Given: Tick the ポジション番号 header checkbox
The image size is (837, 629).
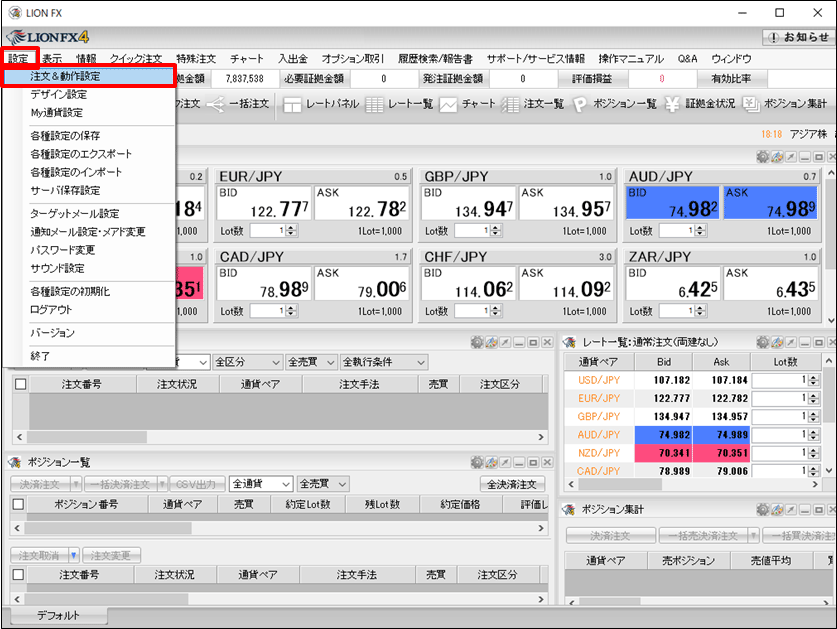Looking at the screenshot, I should click(x=18, y=504).
